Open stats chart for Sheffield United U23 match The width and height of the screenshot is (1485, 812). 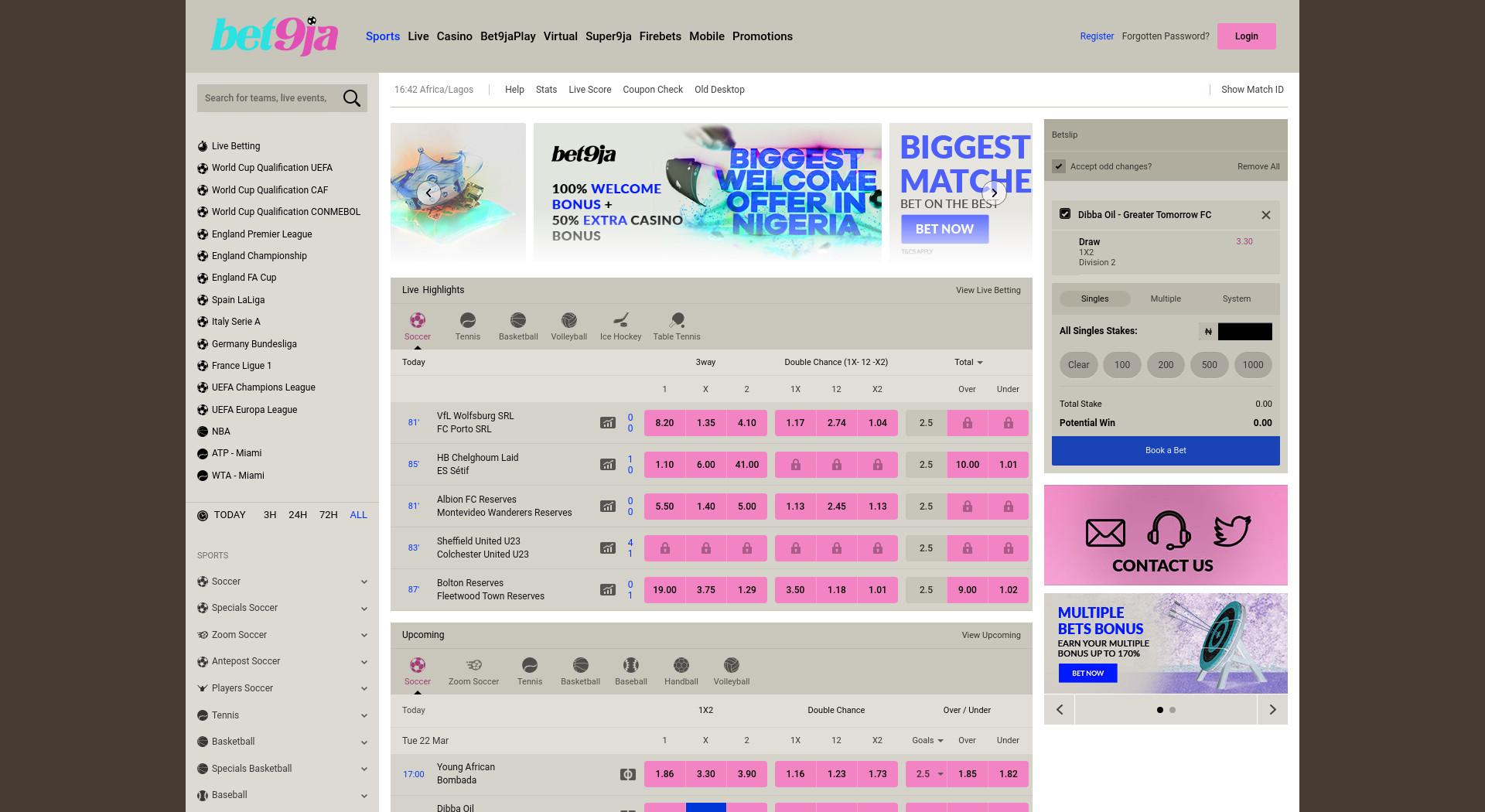[x=608, y=548]
